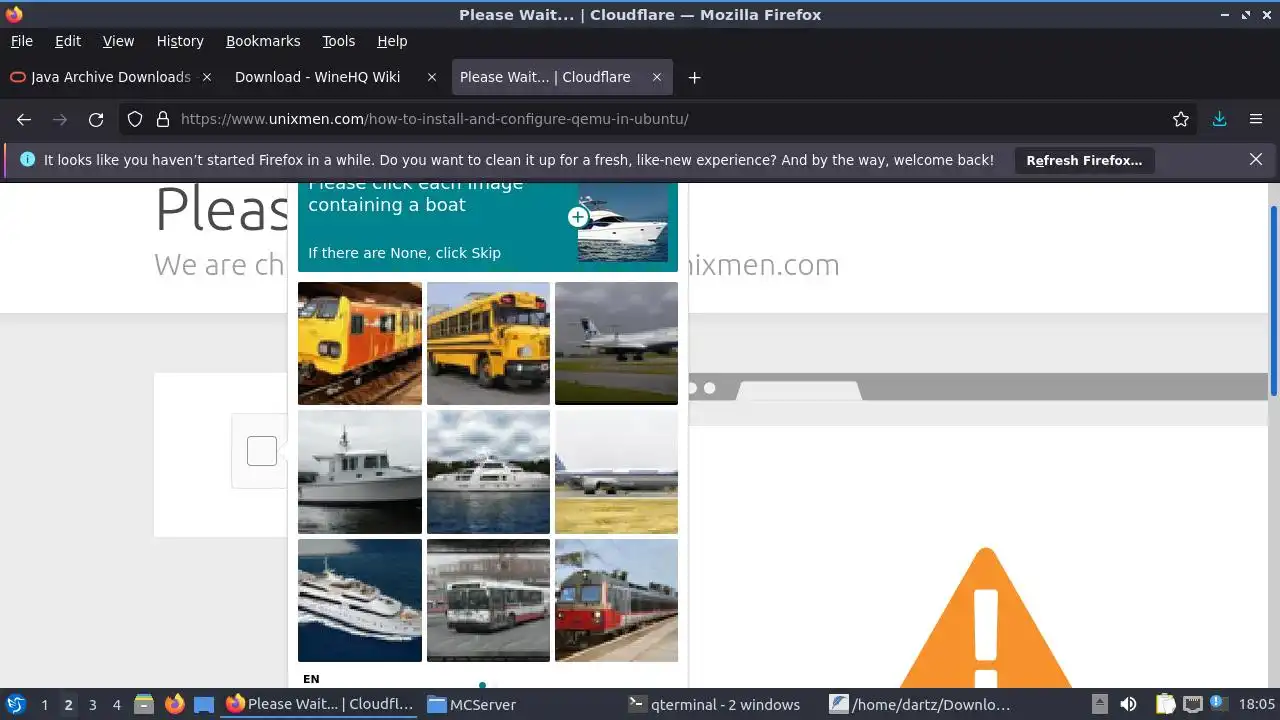
Task: Show desktop from taskbar icon
Action: click(x=204, y=705)
